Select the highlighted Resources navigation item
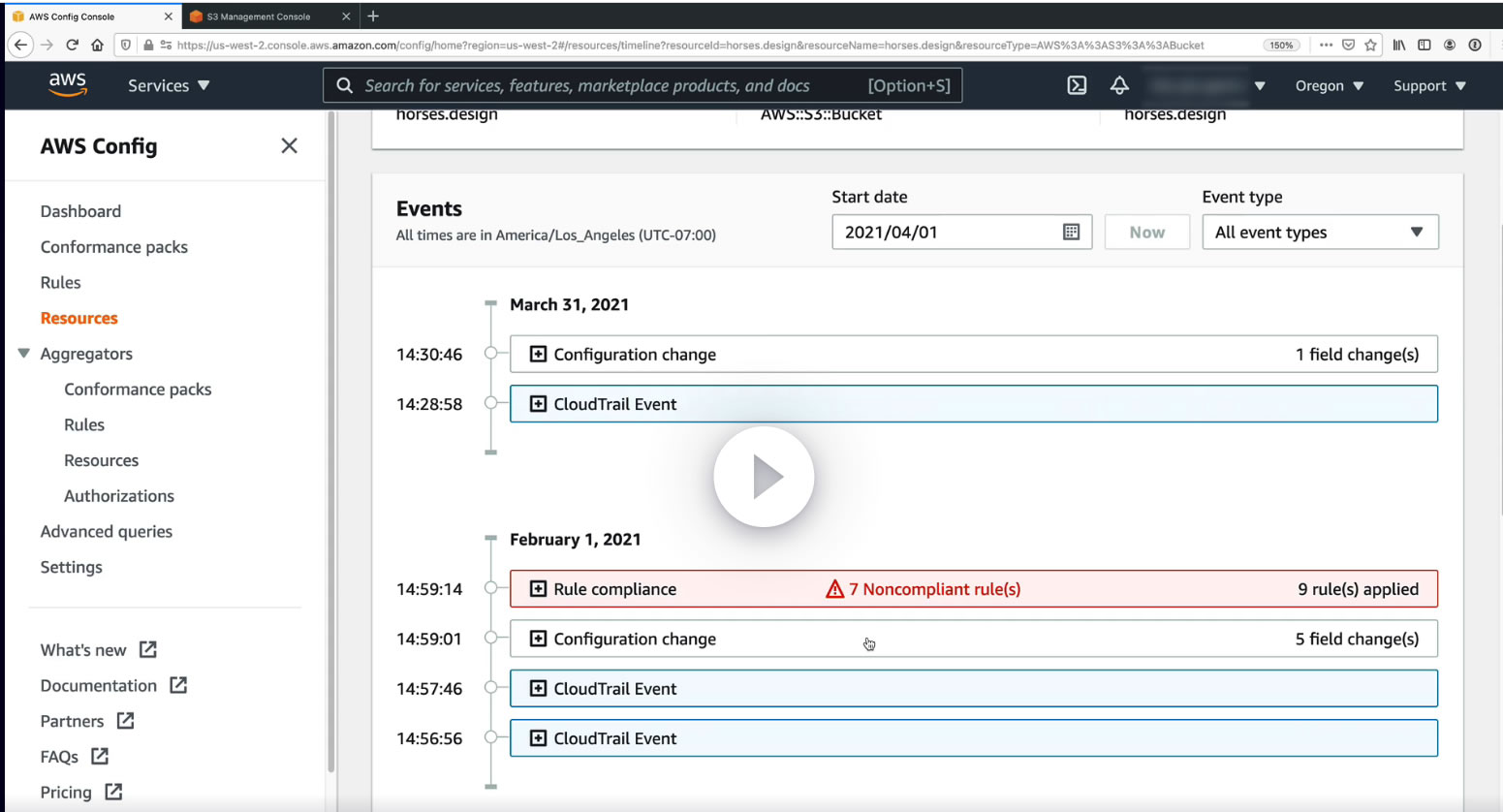1503x812 pixels. 78,318
